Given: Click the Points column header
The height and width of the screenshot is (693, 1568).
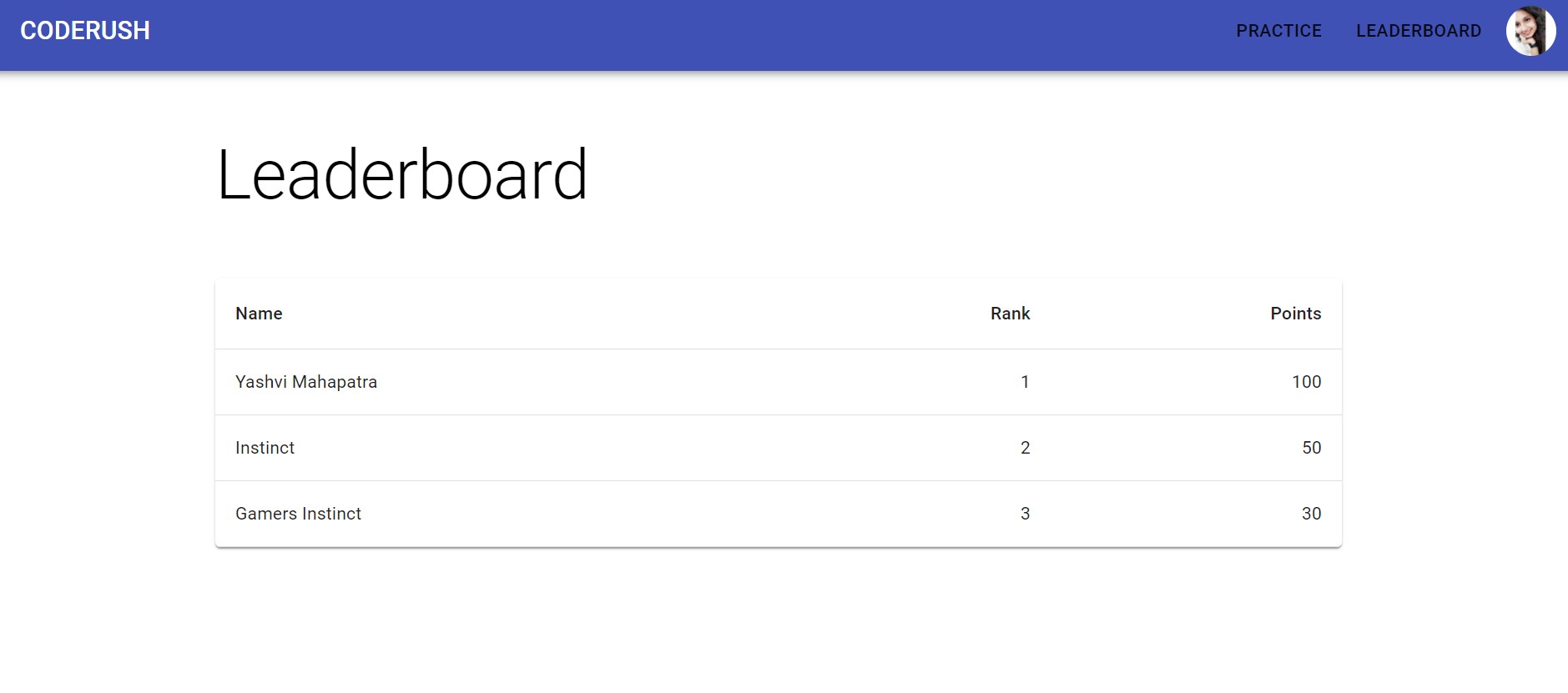Looking at the screenshot, I should [1295, 314].
